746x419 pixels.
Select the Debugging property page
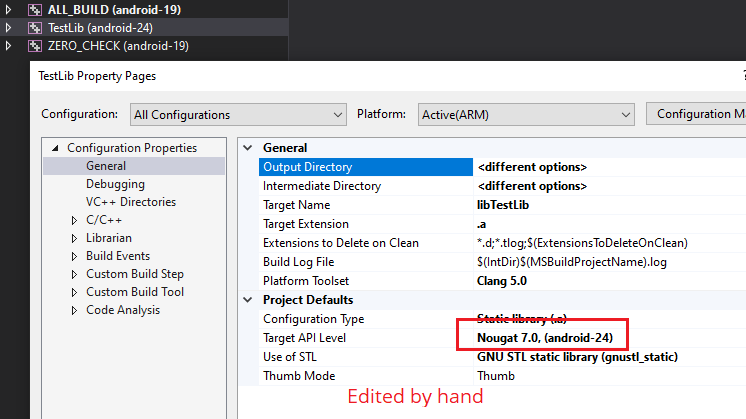115,184
